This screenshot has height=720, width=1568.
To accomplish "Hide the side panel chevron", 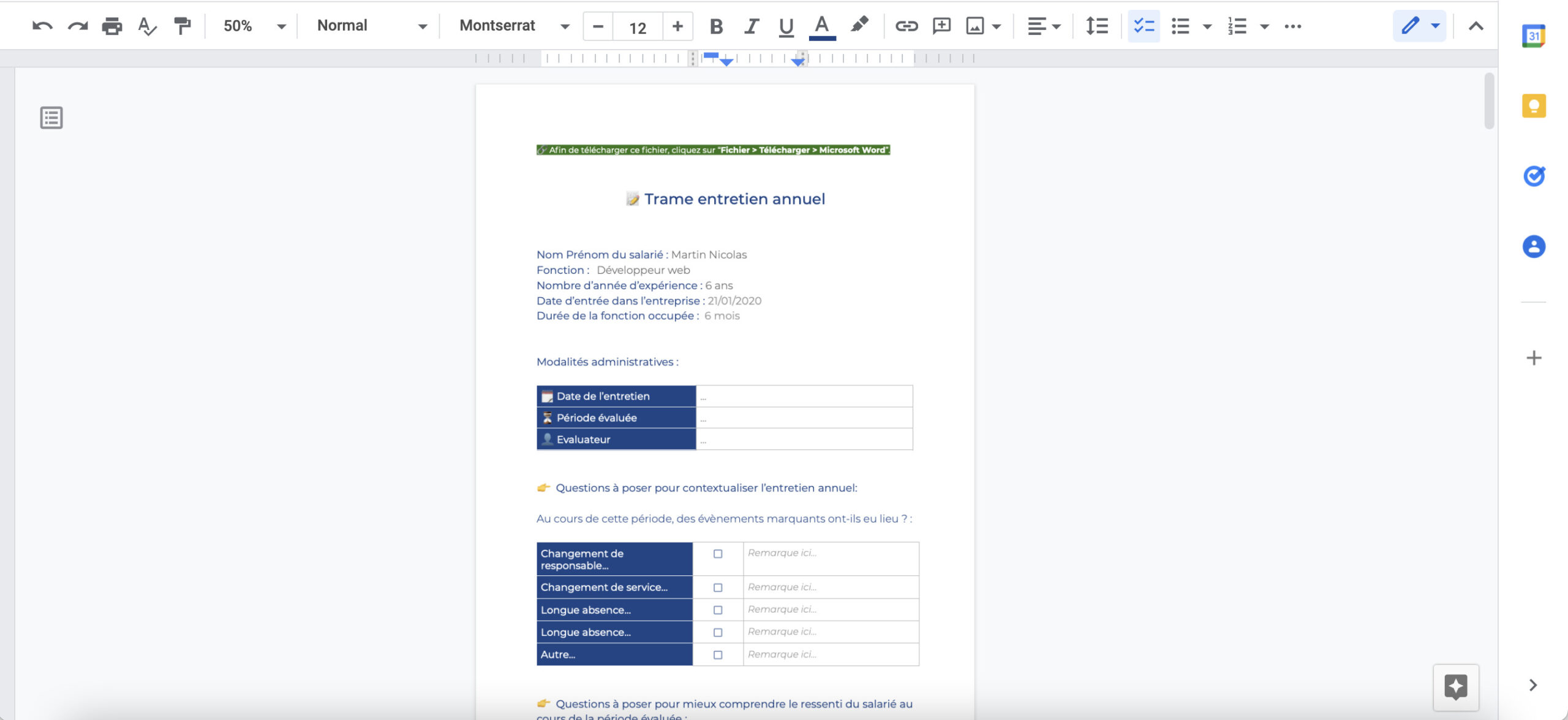I will point(1533,685).
